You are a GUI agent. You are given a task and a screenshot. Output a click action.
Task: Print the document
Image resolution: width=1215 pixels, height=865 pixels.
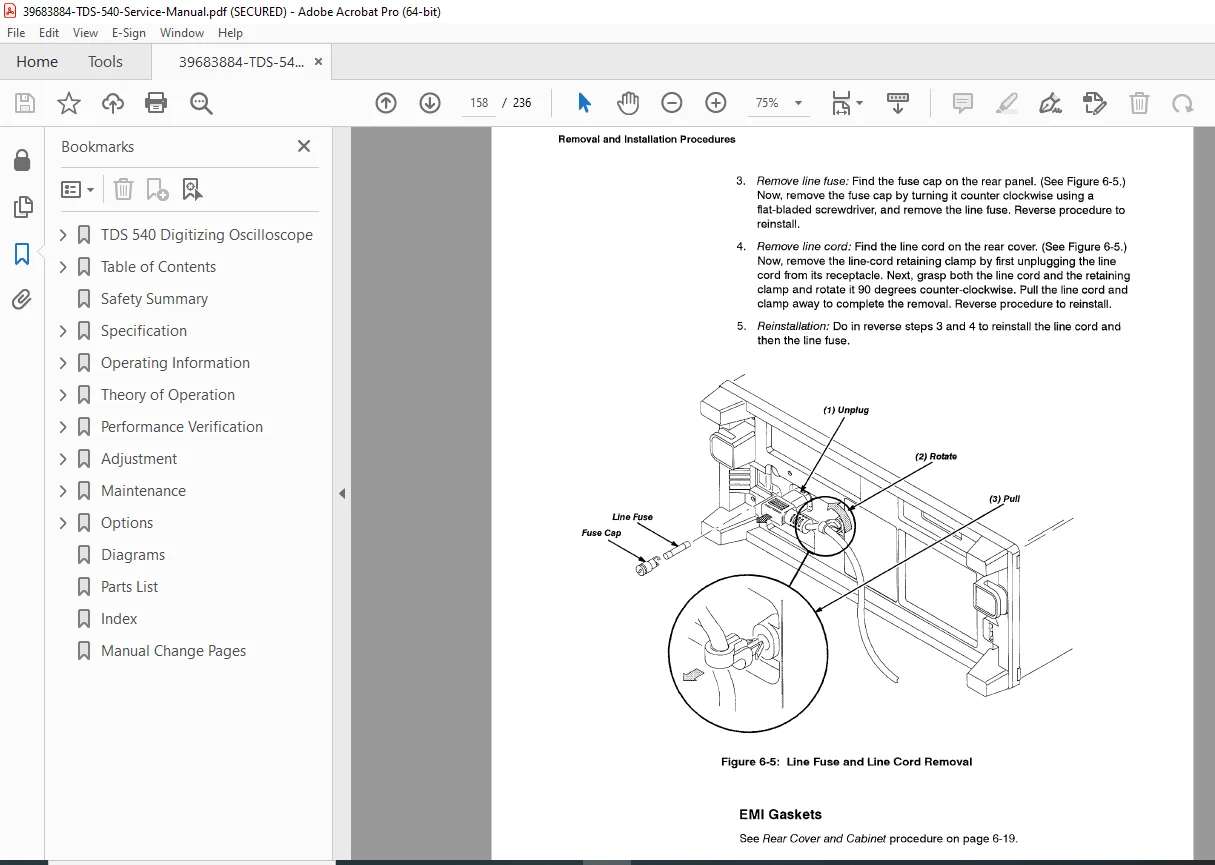click(x=156, y=103)
